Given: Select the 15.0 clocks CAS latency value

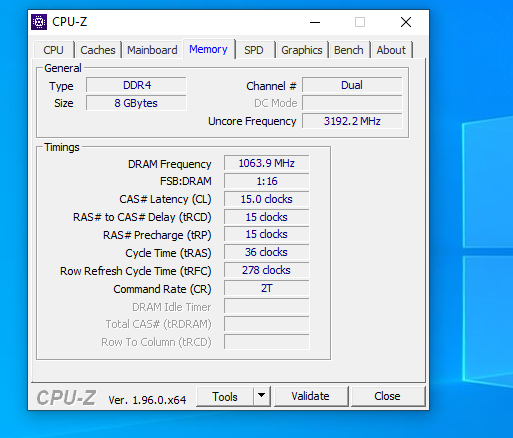Looking at the screenshot, I should [267, 199].
